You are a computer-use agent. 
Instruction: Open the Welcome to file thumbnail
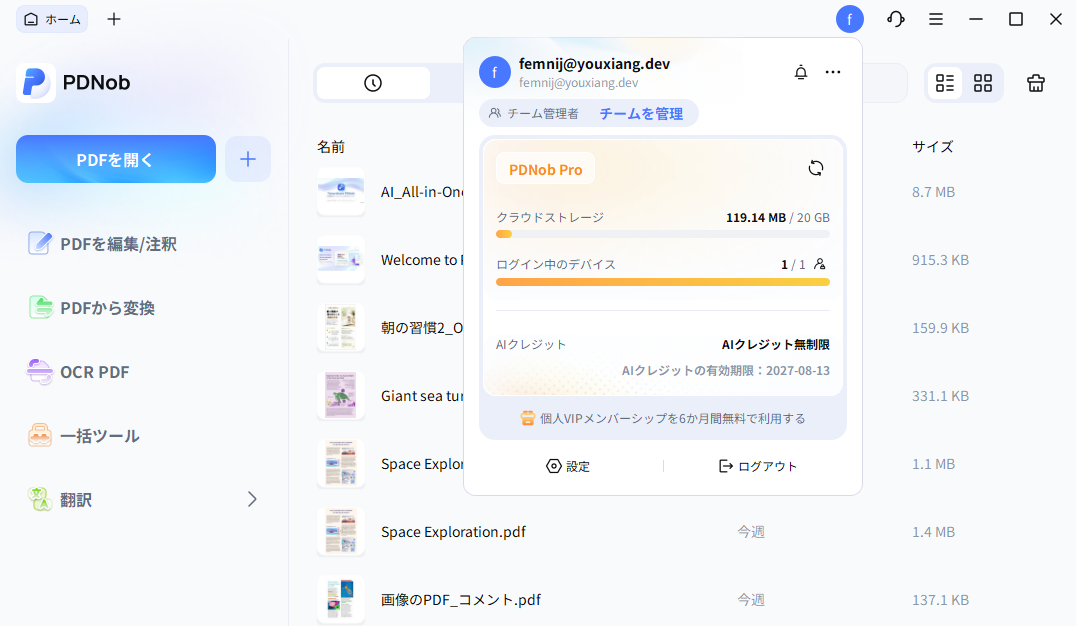coord(341,259)
